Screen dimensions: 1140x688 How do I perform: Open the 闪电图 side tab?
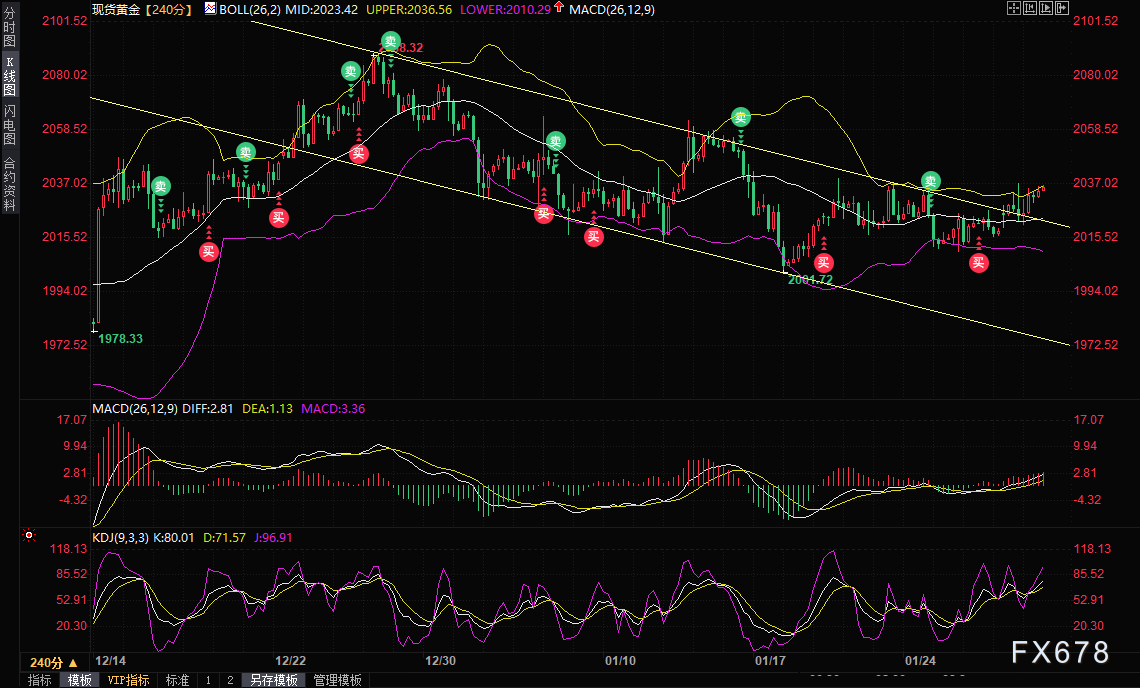point(9,125)
